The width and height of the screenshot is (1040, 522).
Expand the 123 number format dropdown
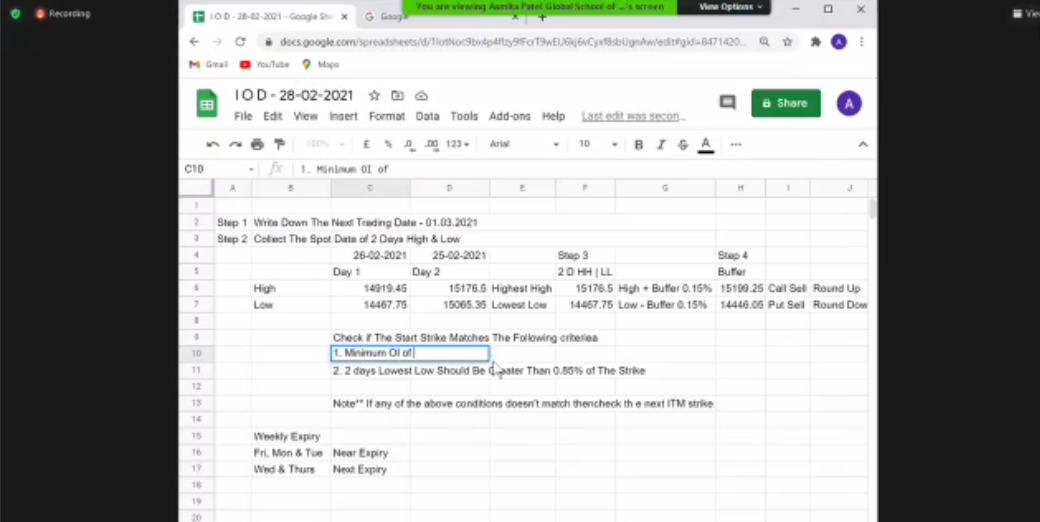pyautogui.click(x=457, y=144)
